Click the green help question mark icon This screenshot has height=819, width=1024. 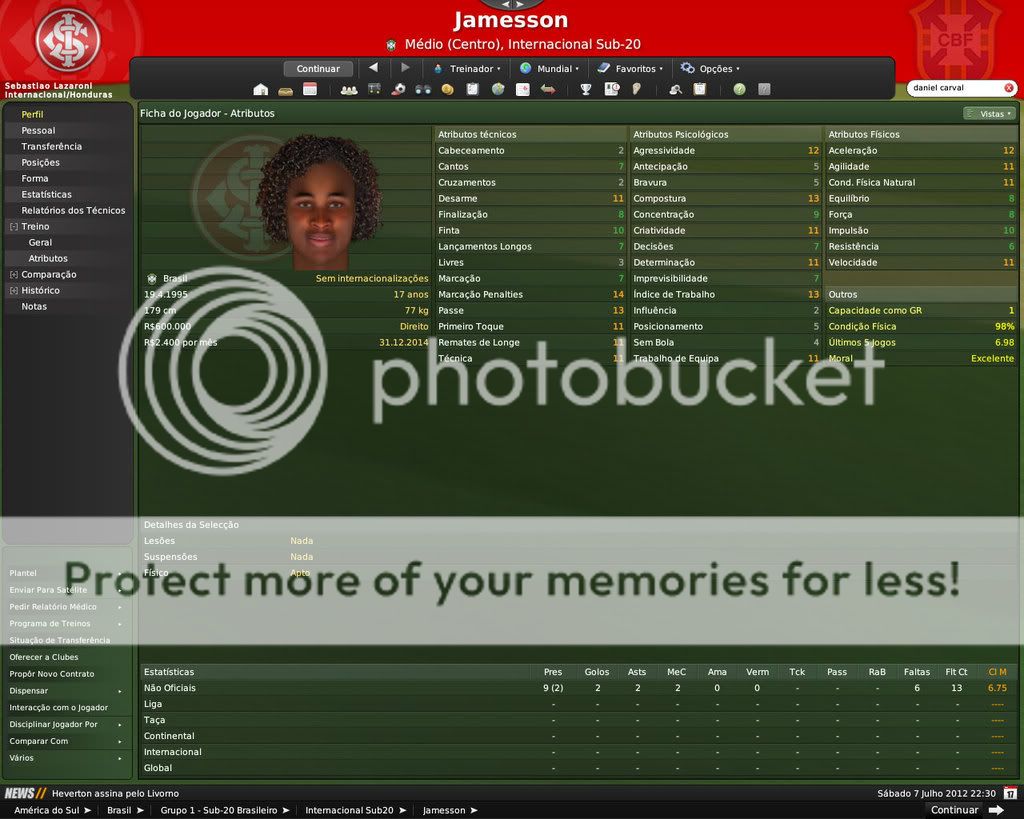click(x=739, y=89)
